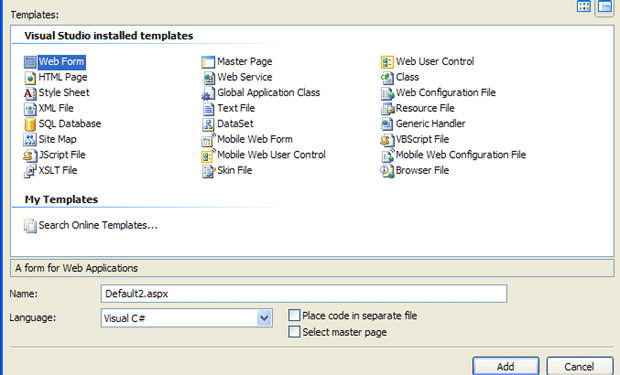Enable Place code in separate file
The image size is (620, 375).
click(x=294, y=315)
